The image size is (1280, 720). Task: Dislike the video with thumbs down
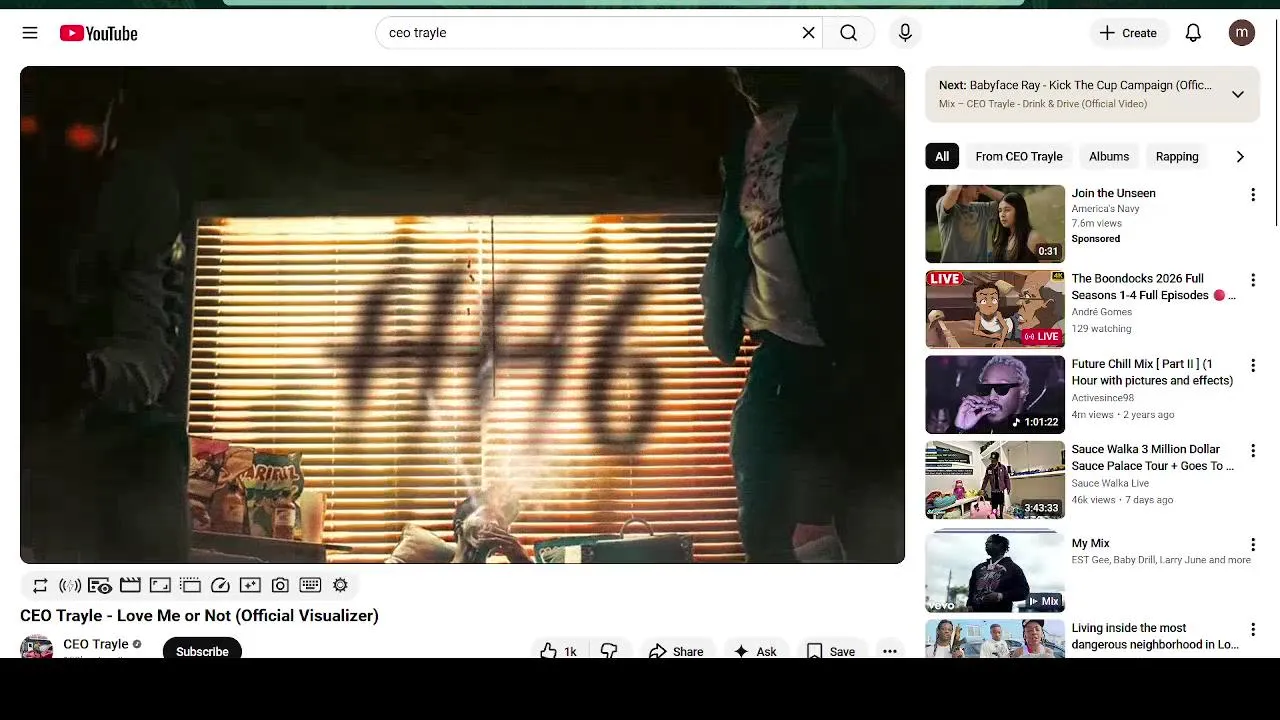pyautogui.click(x=609, y=650)
